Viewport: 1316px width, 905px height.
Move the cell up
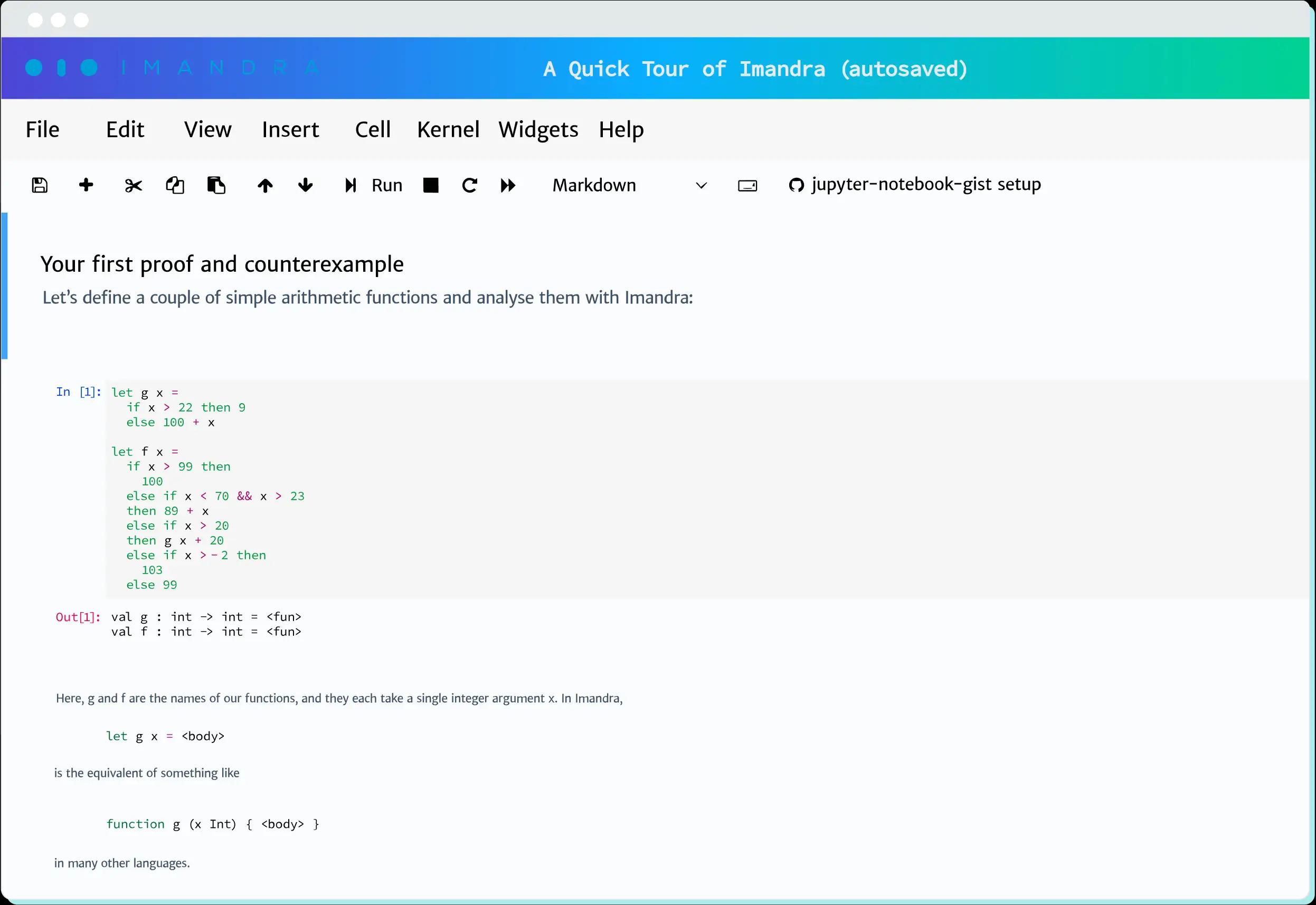point(265,185)
